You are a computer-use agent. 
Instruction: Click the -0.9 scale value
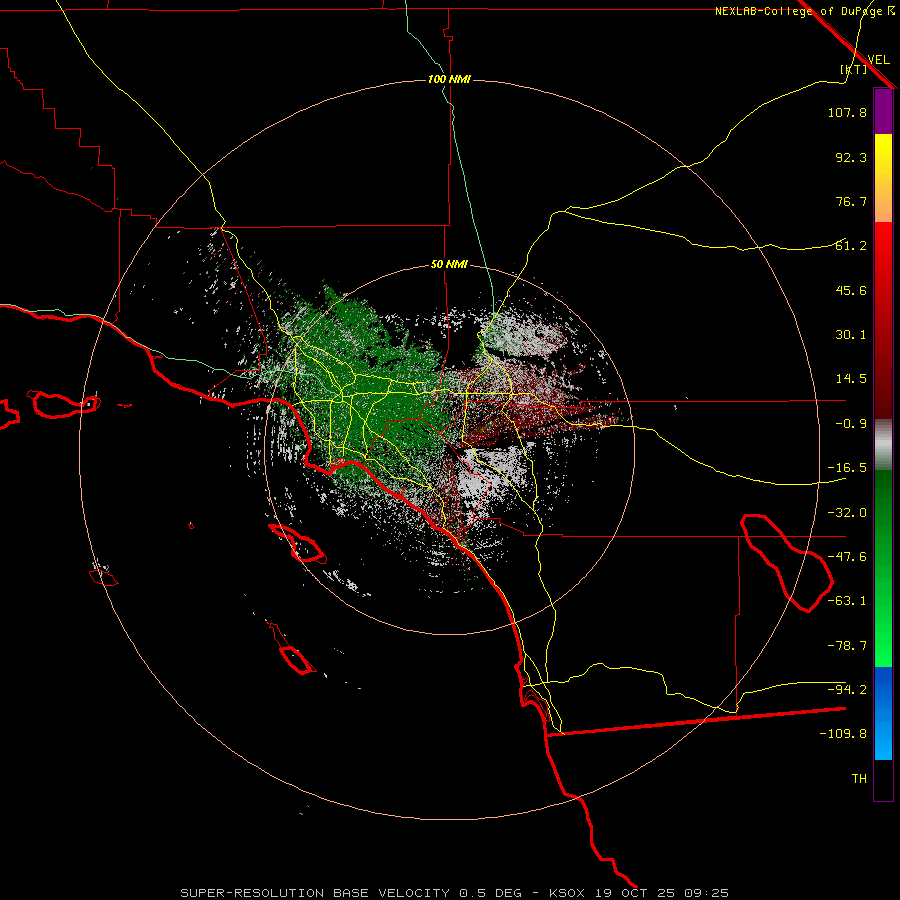tap(851, 424)
